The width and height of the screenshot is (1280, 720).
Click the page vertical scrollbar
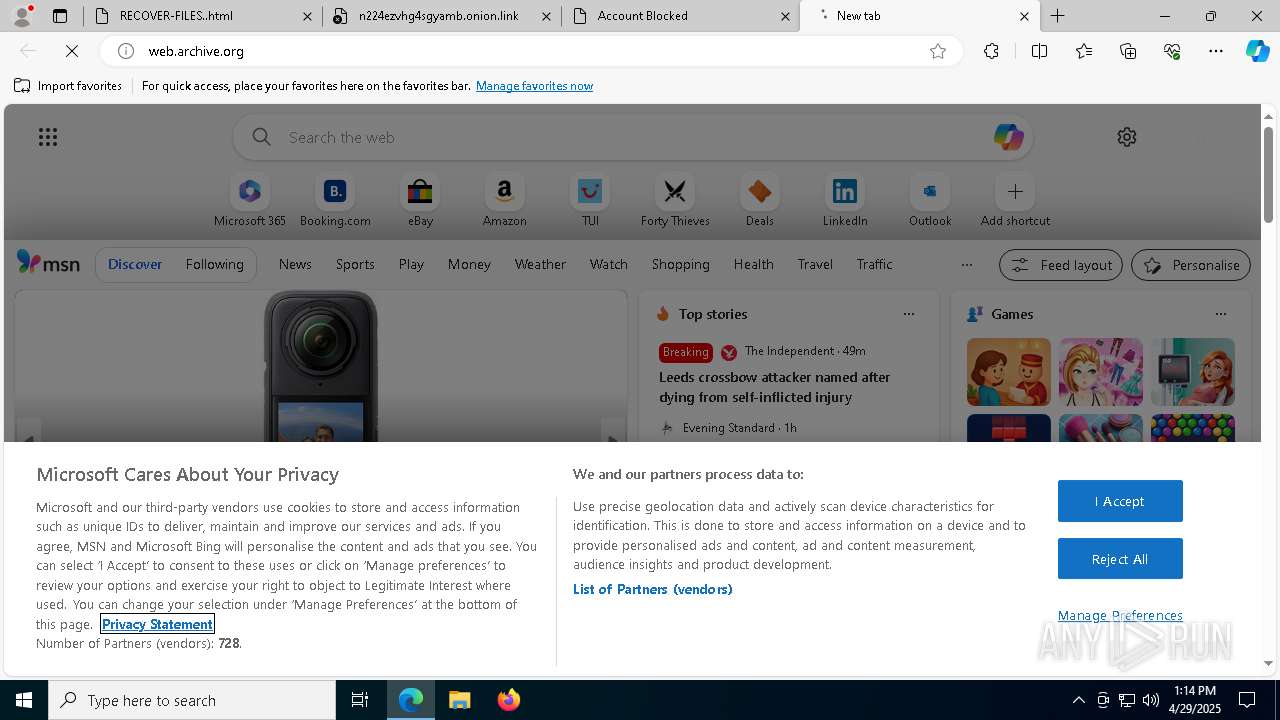(x=1268, y=175)
